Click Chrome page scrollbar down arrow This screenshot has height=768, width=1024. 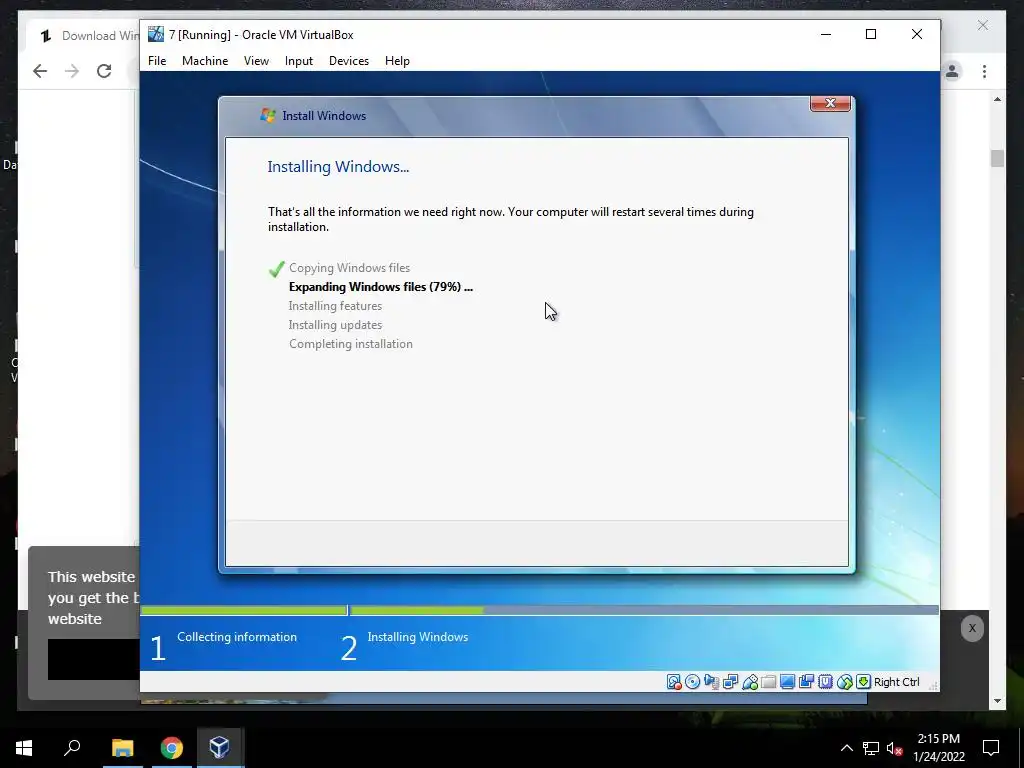pos(997,701)
